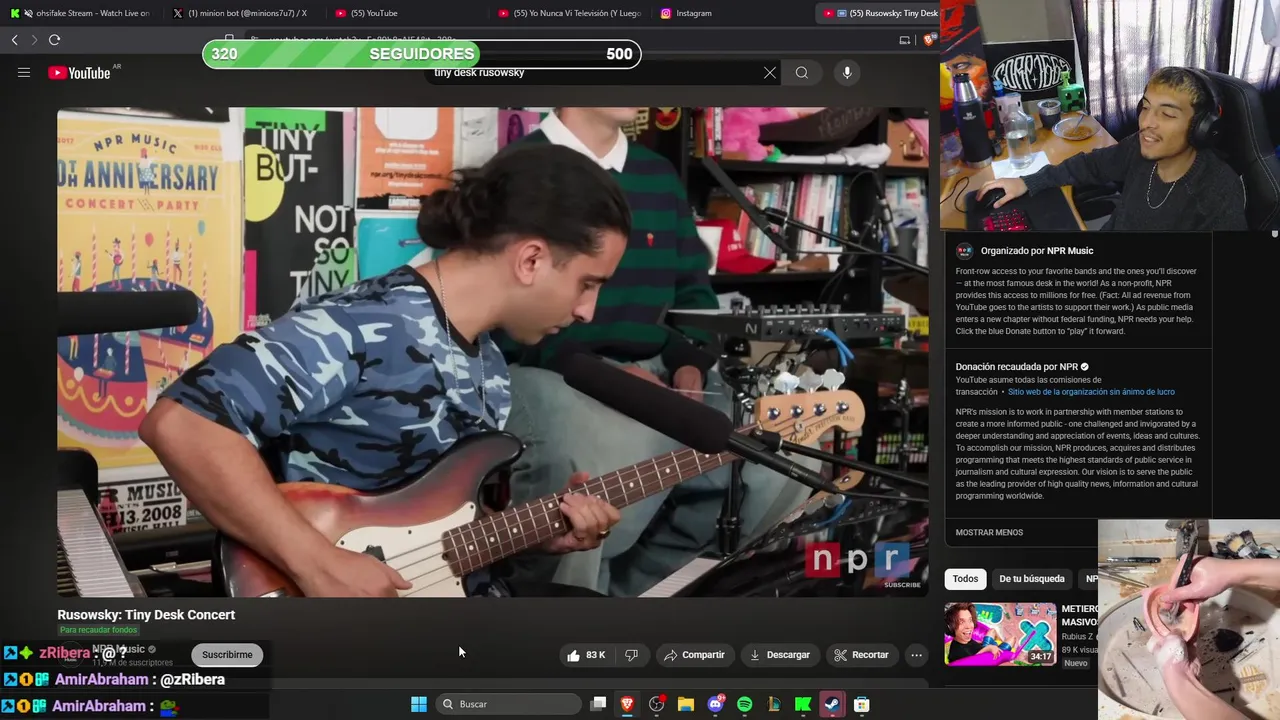Open Microsoft Store from the taskbar
The image size is (1280, 720).
coord(862,704)
